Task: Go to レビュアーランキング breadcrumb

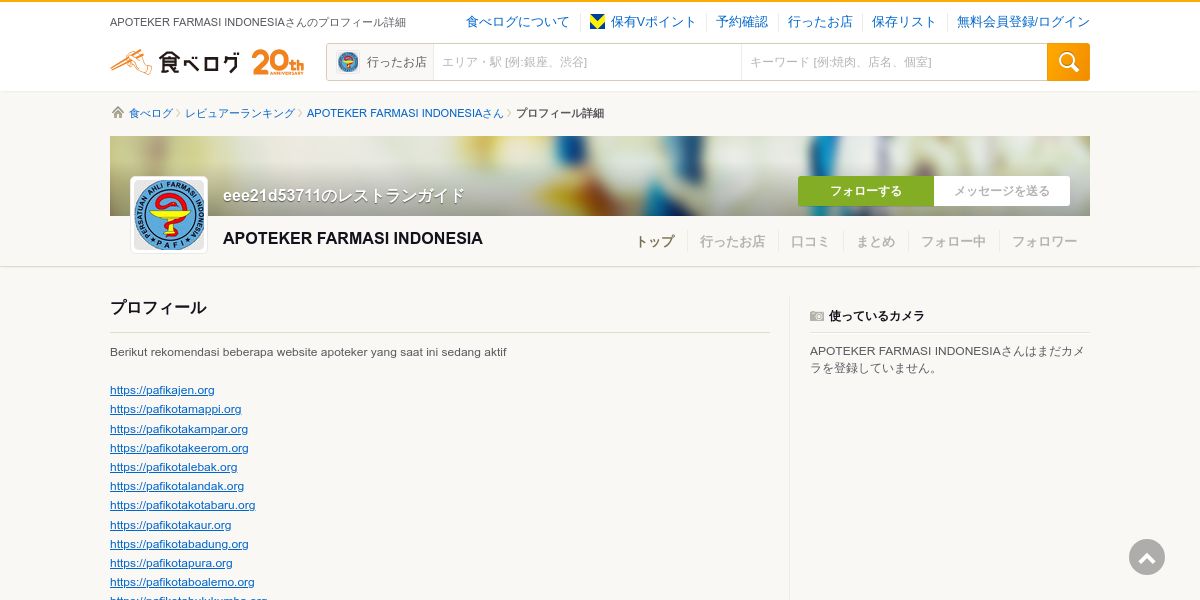Action: pos(240,113)
